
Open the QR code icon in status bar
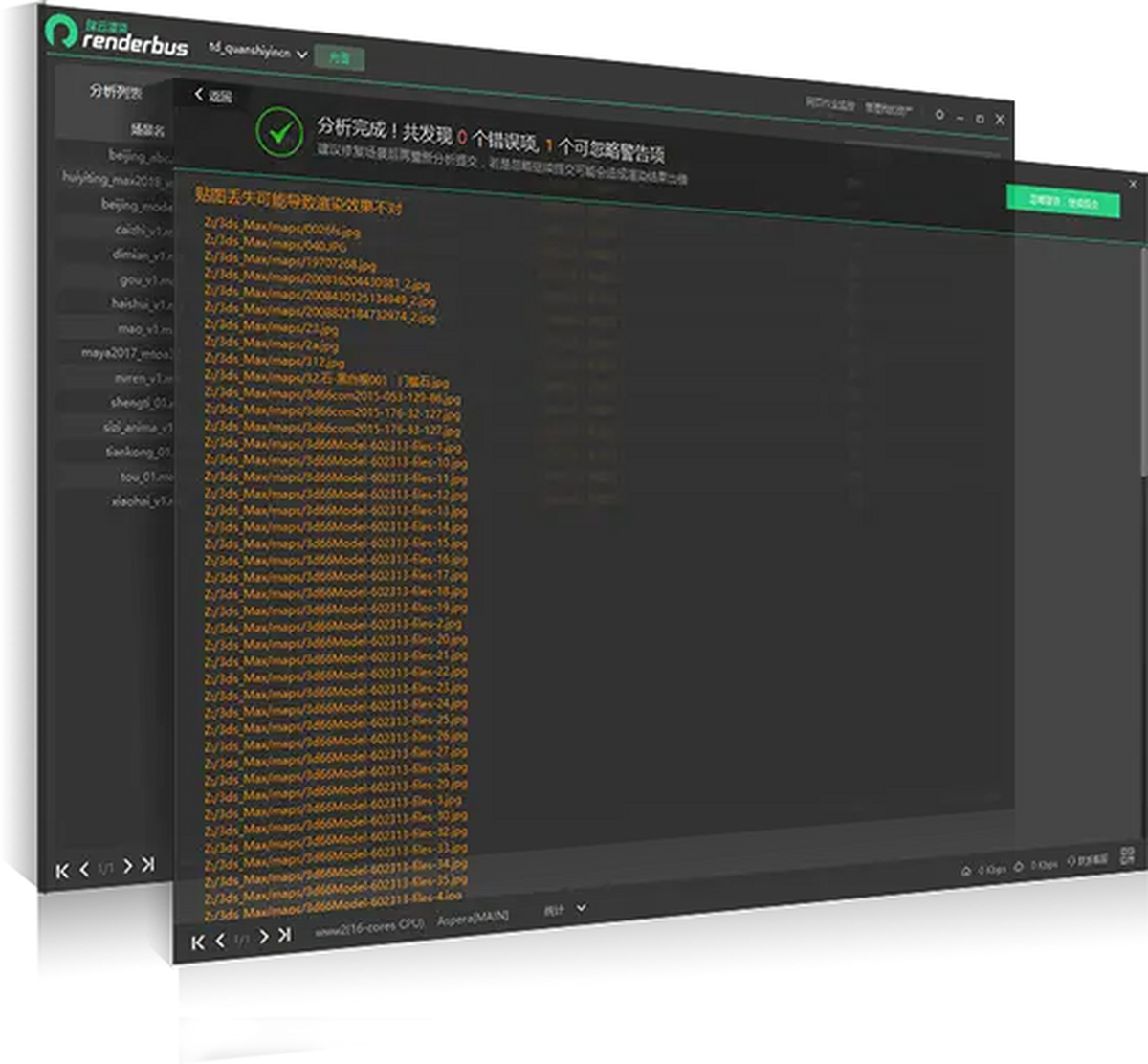(1127, 854)
